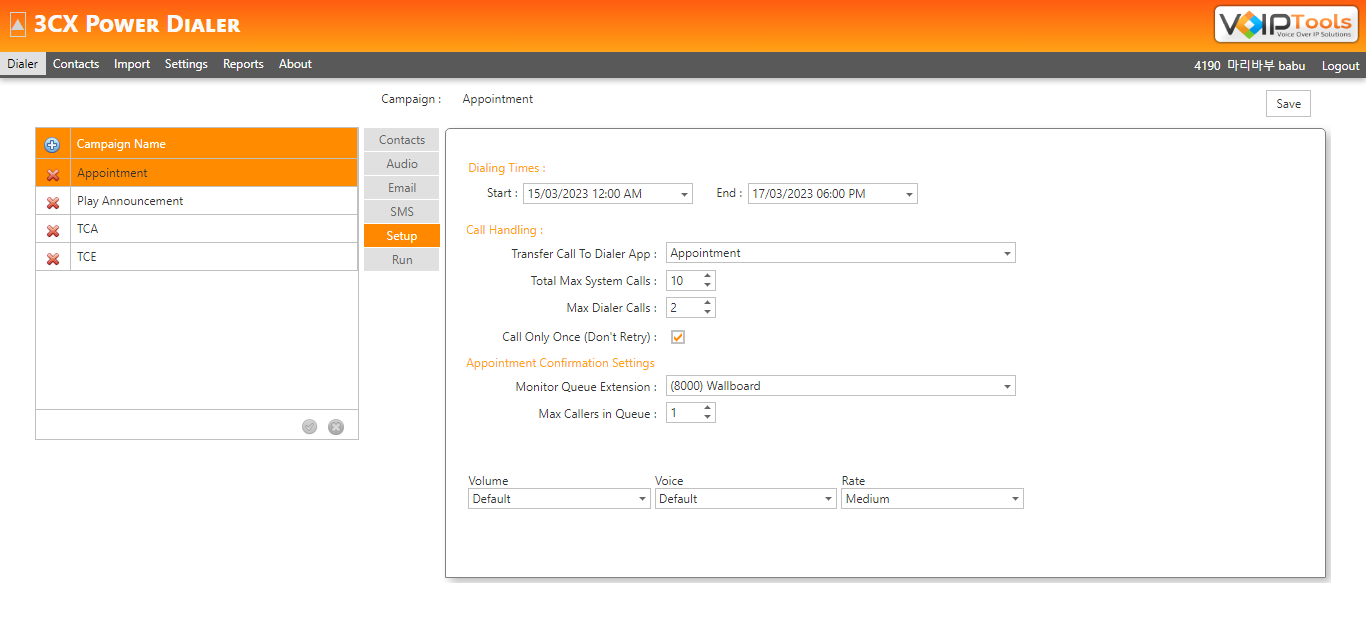1366x620 pixels.
Task: Delete the Appointment campaign via red X
Action: click(x=52, y=172)
